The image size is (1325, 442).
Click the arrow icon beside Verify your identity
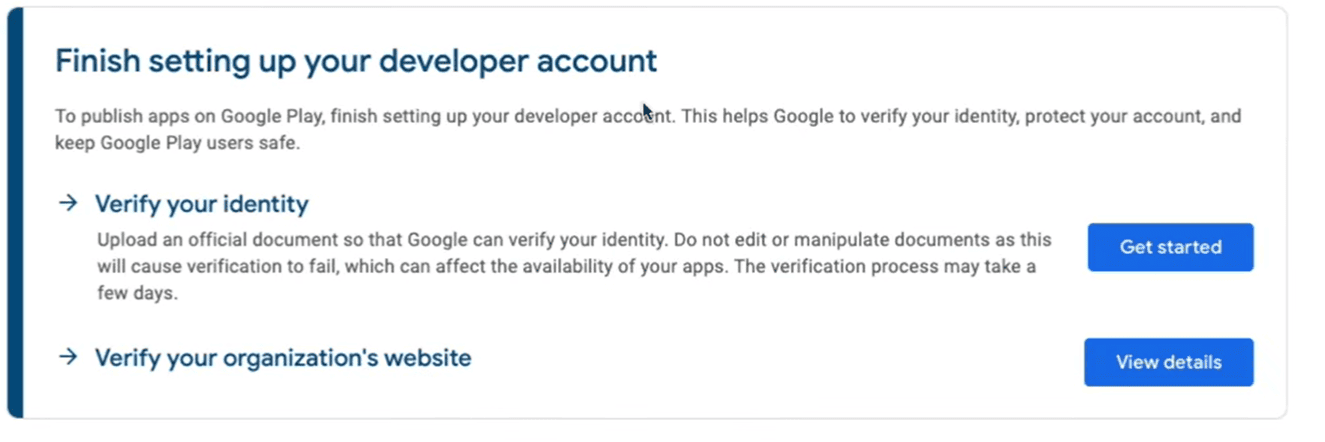(x=68, y=204)
